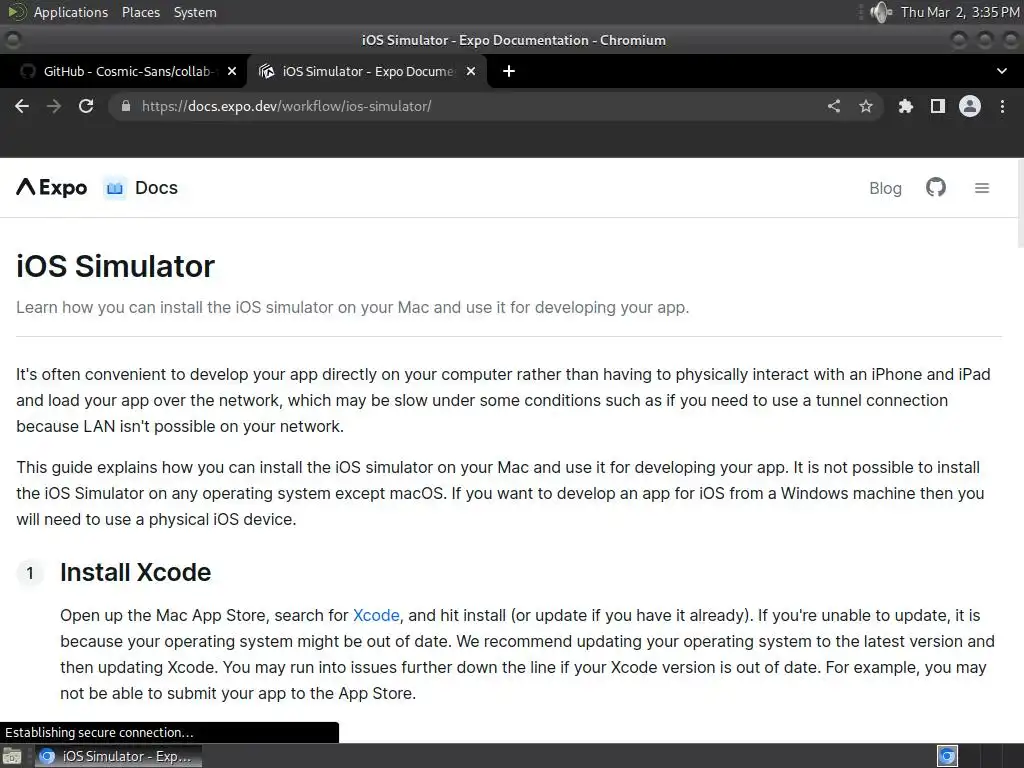Reload the Expo docs page
The height and width of the screenshot is (768, 1024).
tap(86, 106)
